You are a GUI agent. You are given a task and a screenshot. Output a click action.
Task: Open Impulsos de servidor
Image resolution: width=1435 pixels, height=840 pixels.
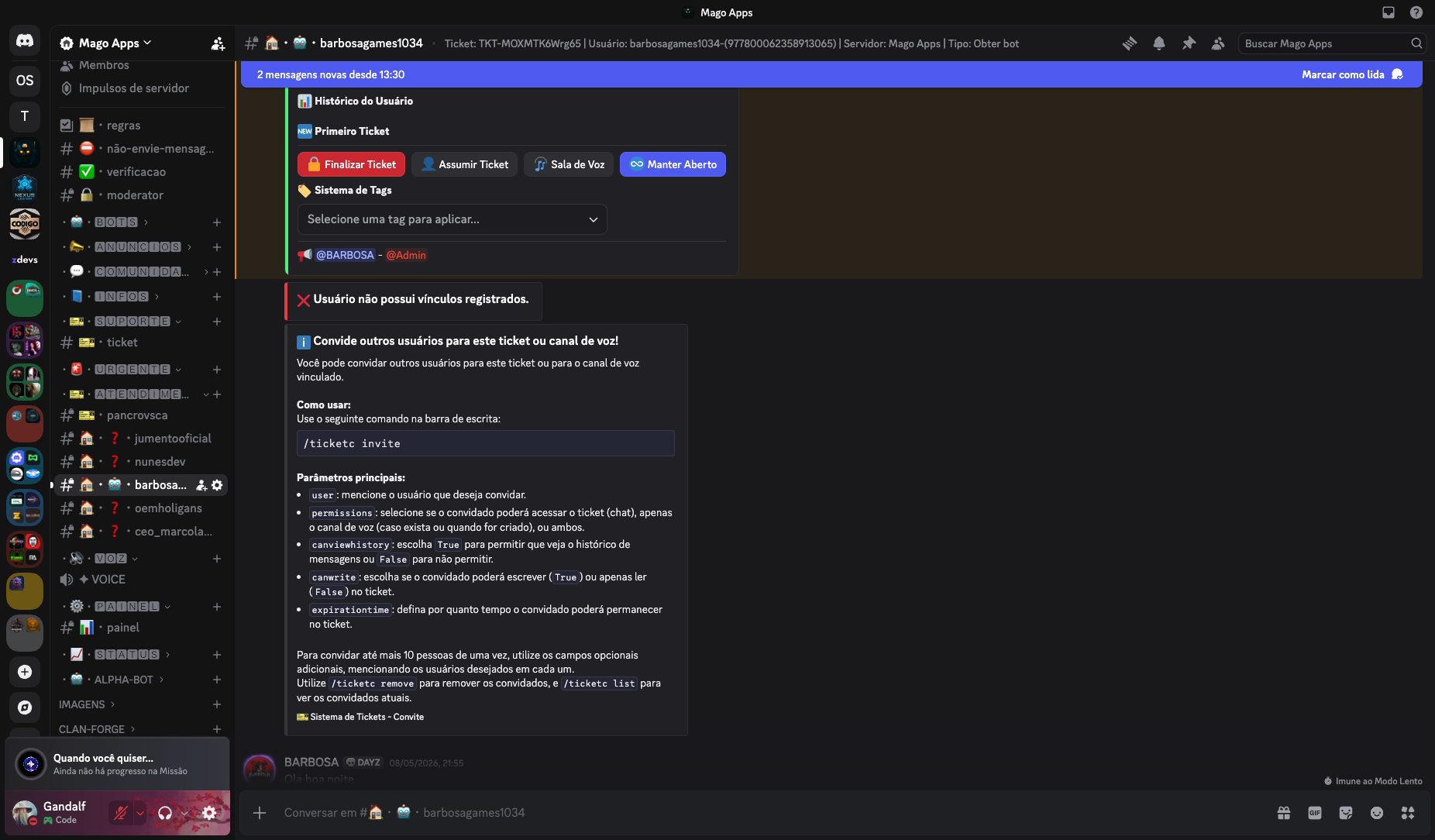(142, 88)
